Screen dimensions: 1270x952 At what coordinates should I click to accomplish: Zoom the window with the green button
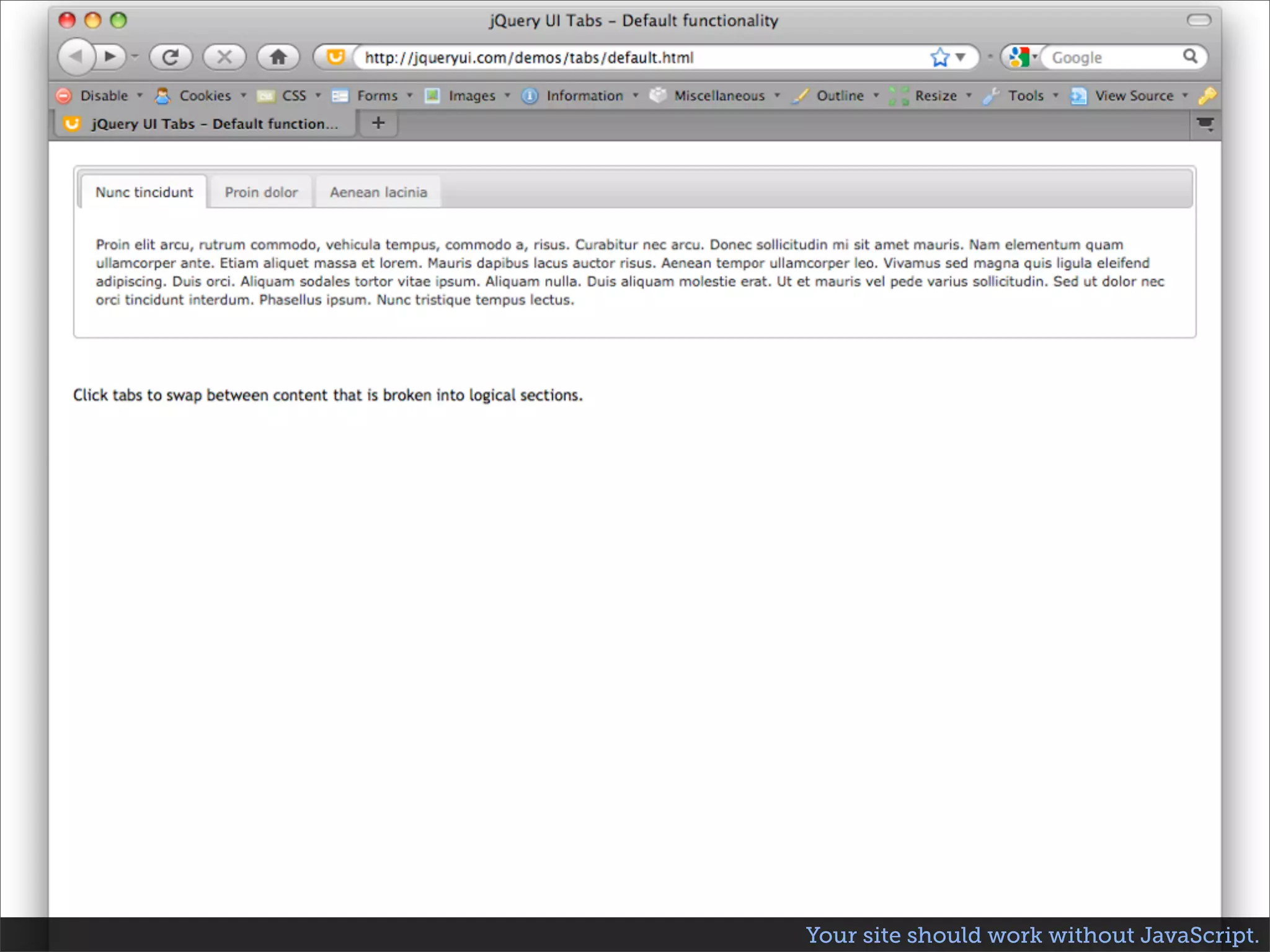(118, 20)
